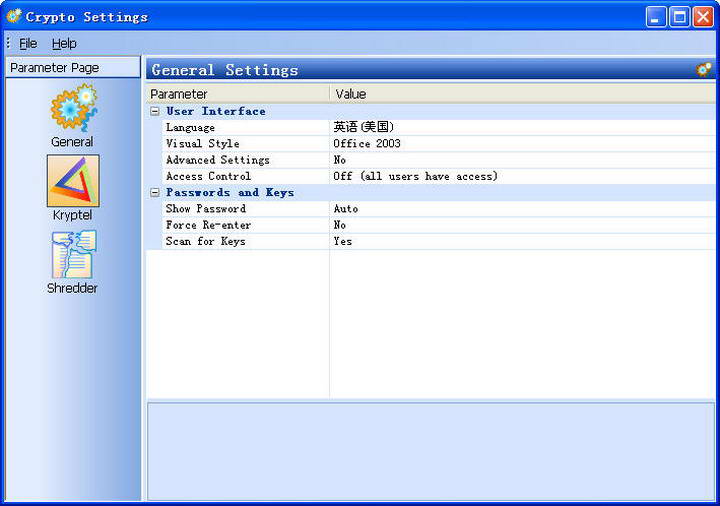Open the File menu
720x506 pixels.
(28, 44)
